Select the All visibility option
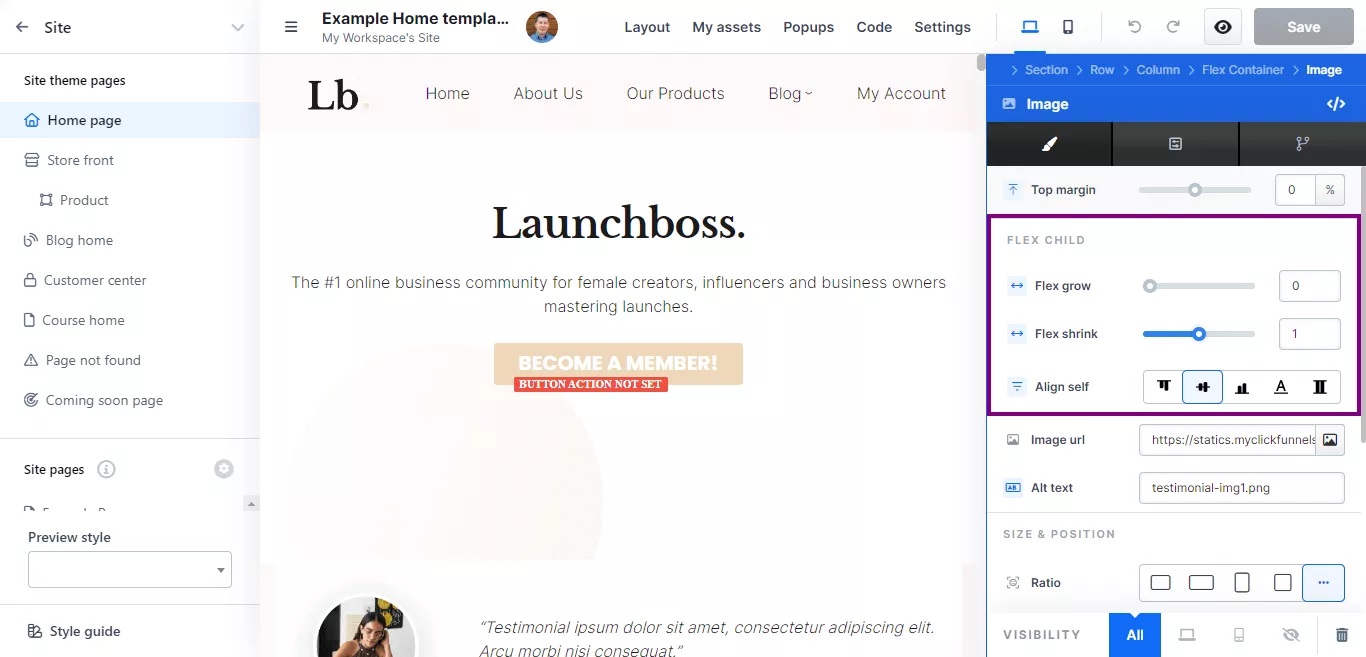 [x=1134, y=635]
